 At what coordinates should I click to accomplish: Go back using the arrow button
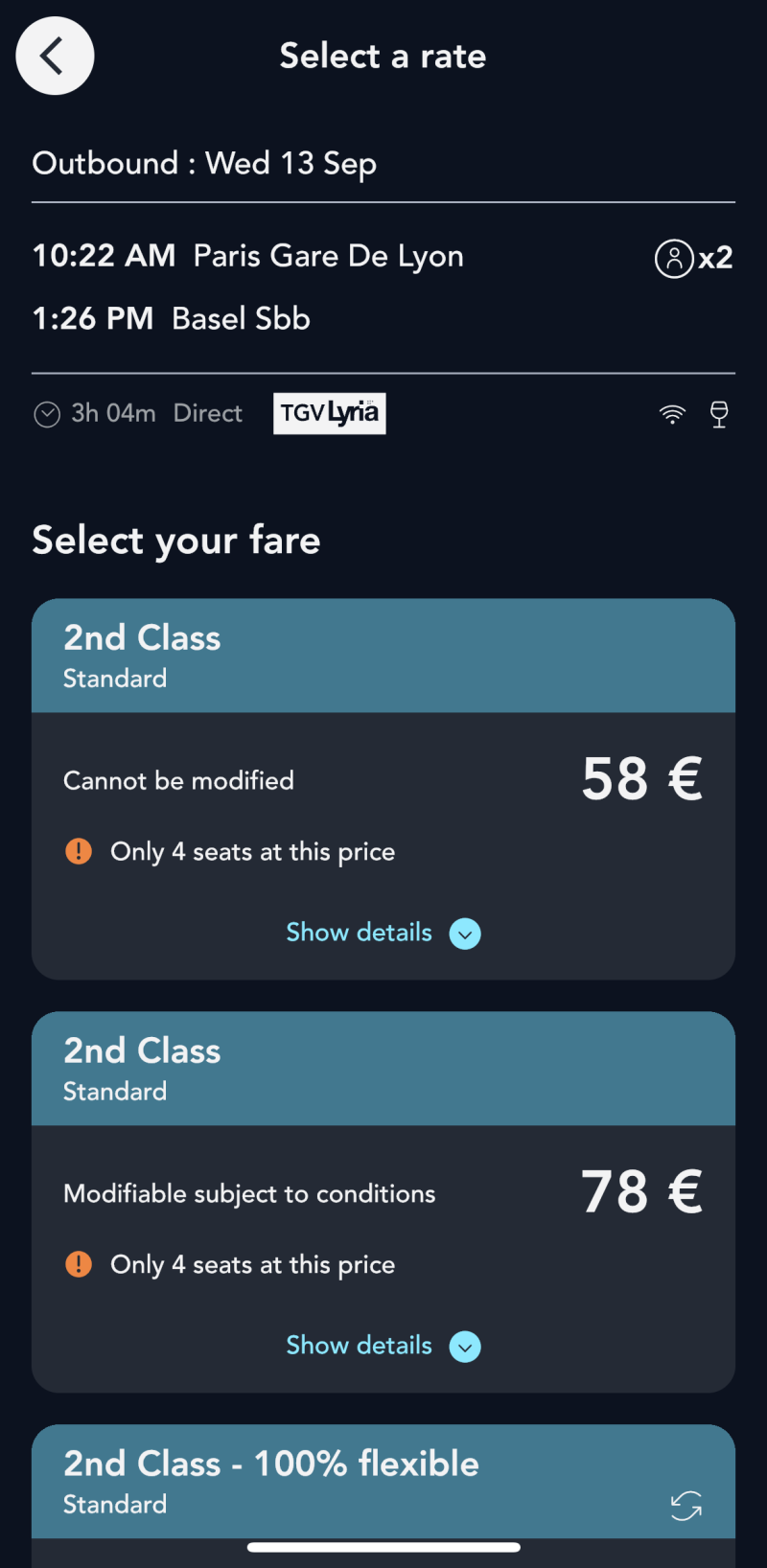[55, 56]
